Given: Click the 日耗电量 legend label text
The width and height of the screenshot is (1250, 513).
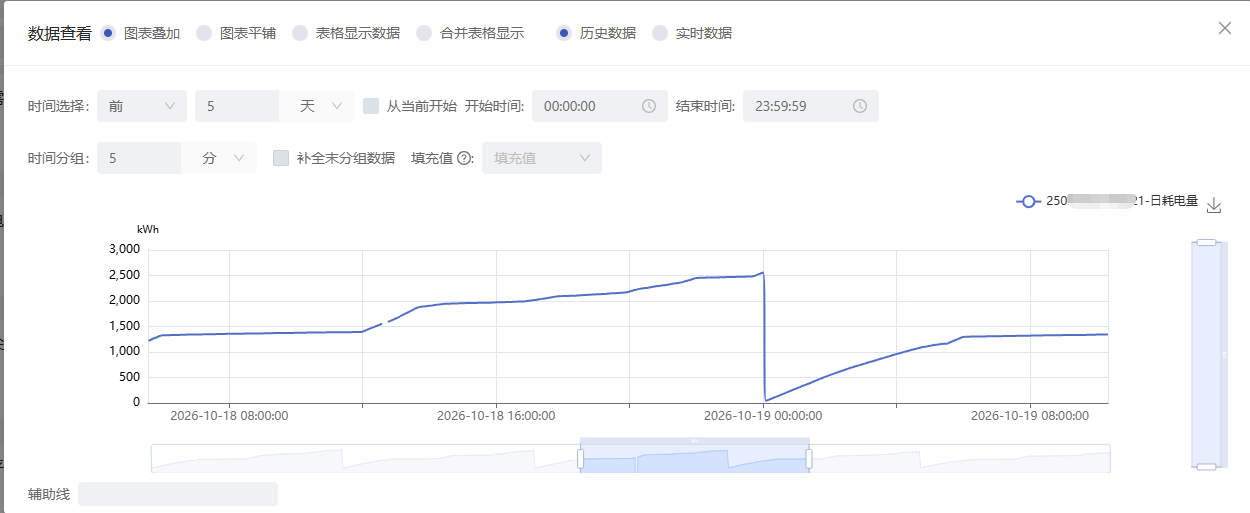Looking at the screenshot, I should pos(1122,201).
